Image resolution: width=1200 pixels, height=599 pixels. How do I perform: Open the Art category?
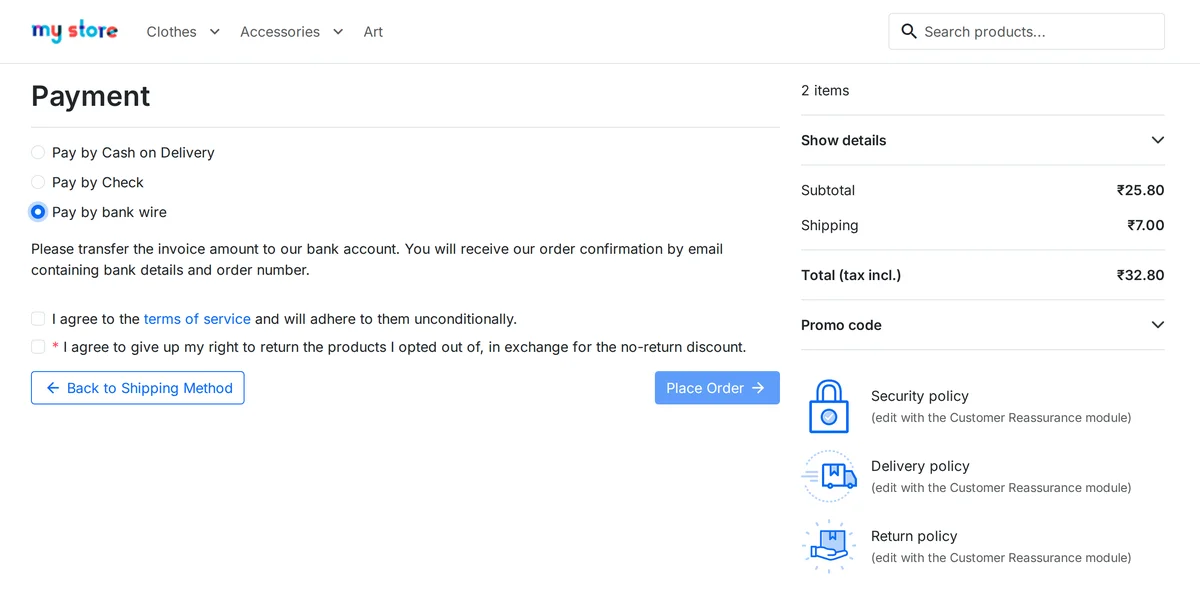(373, 32)
